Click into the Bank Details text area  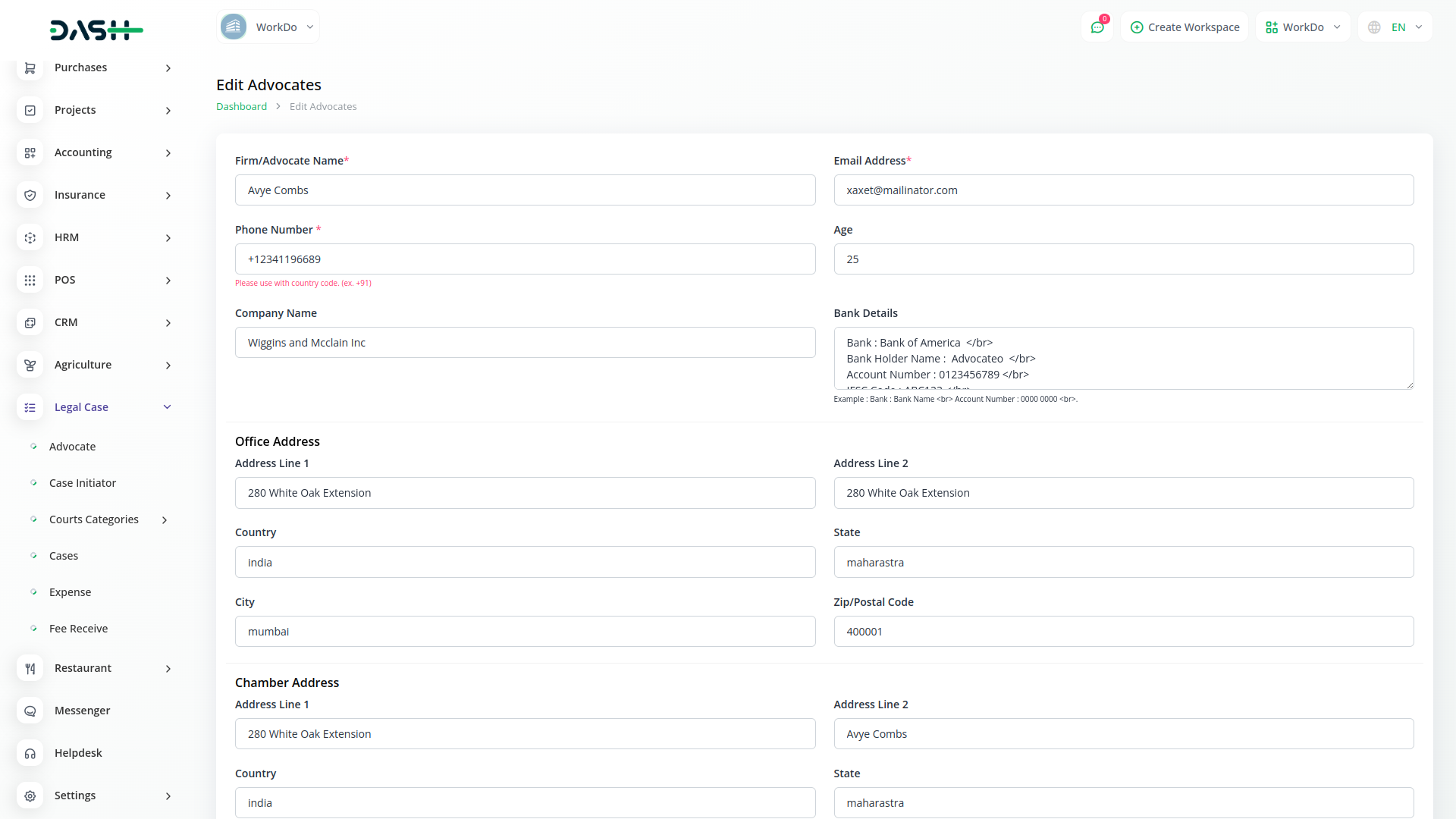1122,358
